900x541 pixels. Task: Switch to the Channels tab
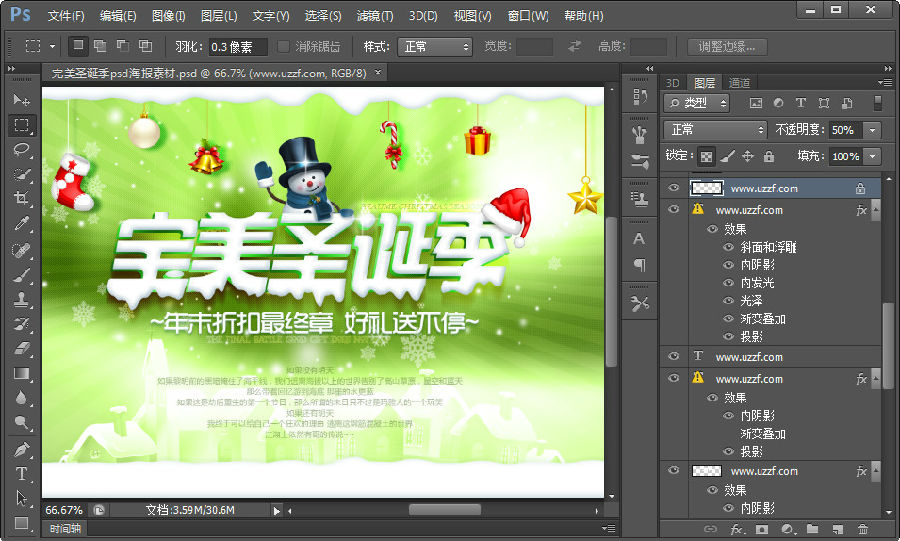point(739,83)
